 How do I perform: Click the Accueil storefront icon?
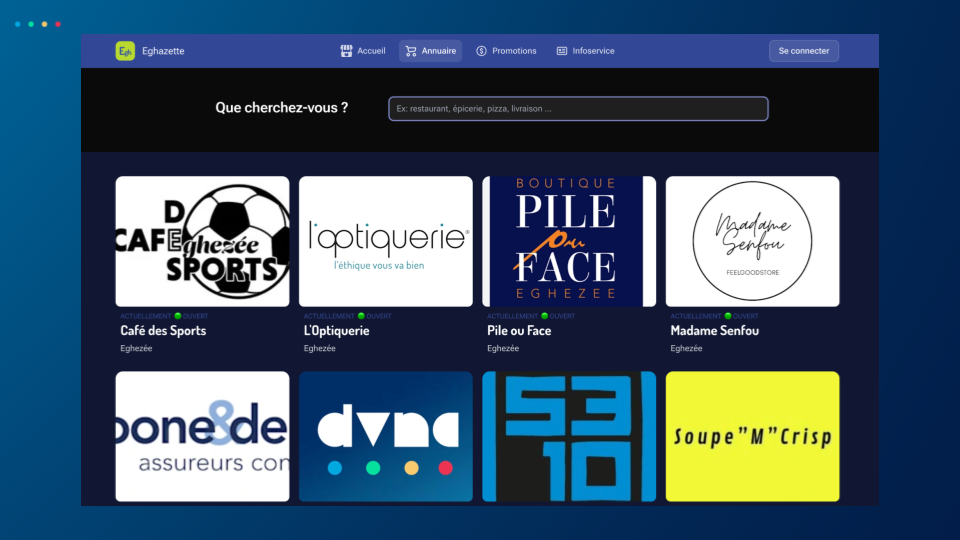346,51
